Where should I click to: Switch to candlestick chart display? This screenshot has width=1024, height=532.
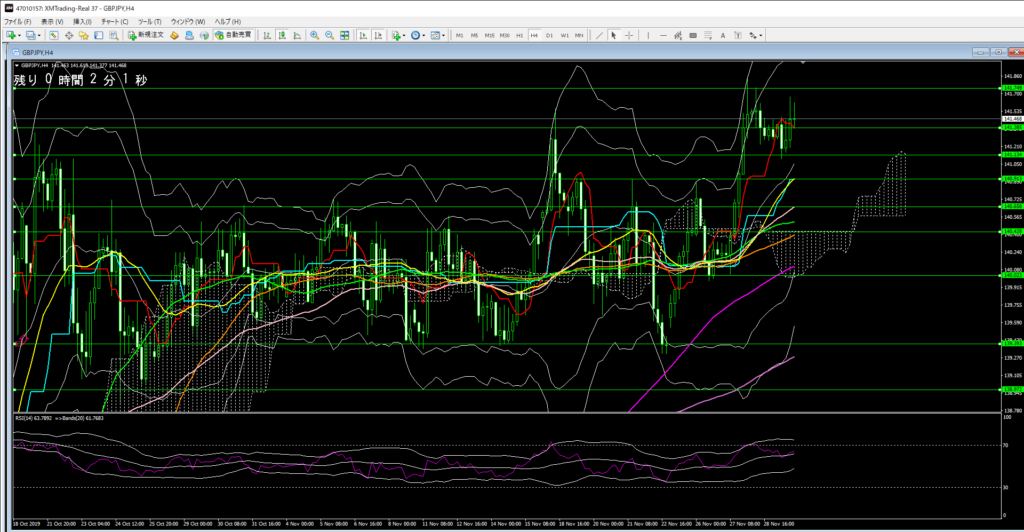tap(282, 35)
